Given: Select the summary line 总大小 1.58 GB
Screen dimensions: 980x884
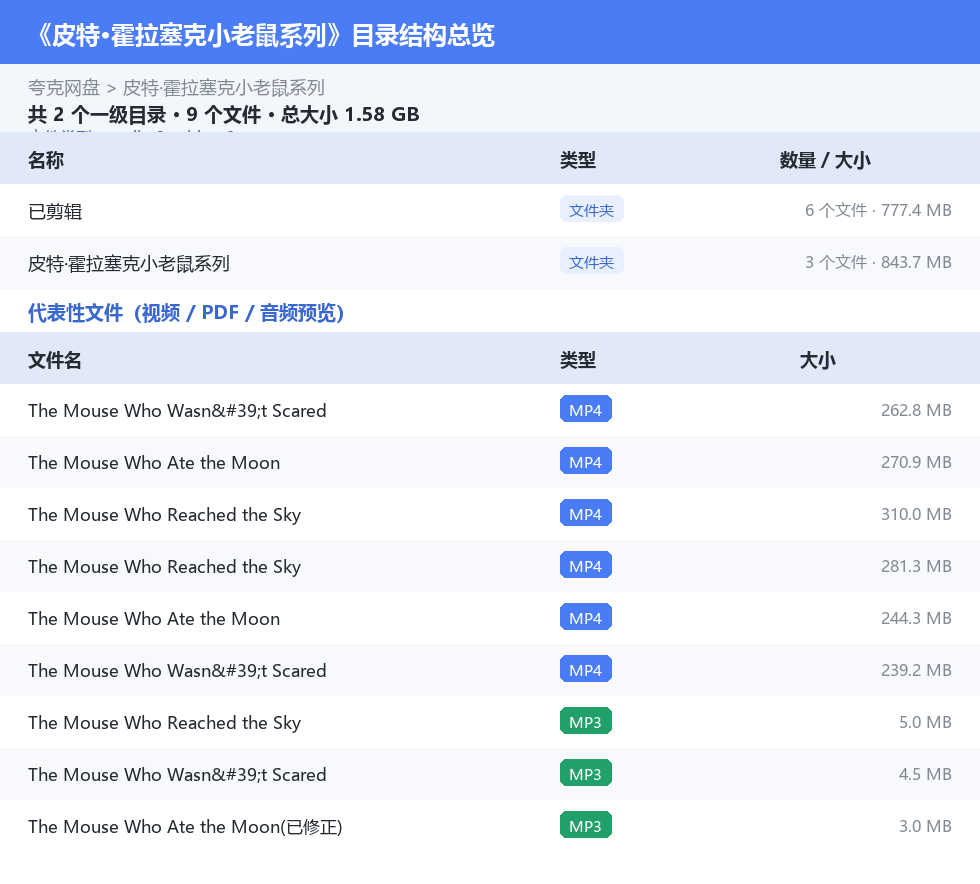Looking at the screenshot, I should pos(351,114).
